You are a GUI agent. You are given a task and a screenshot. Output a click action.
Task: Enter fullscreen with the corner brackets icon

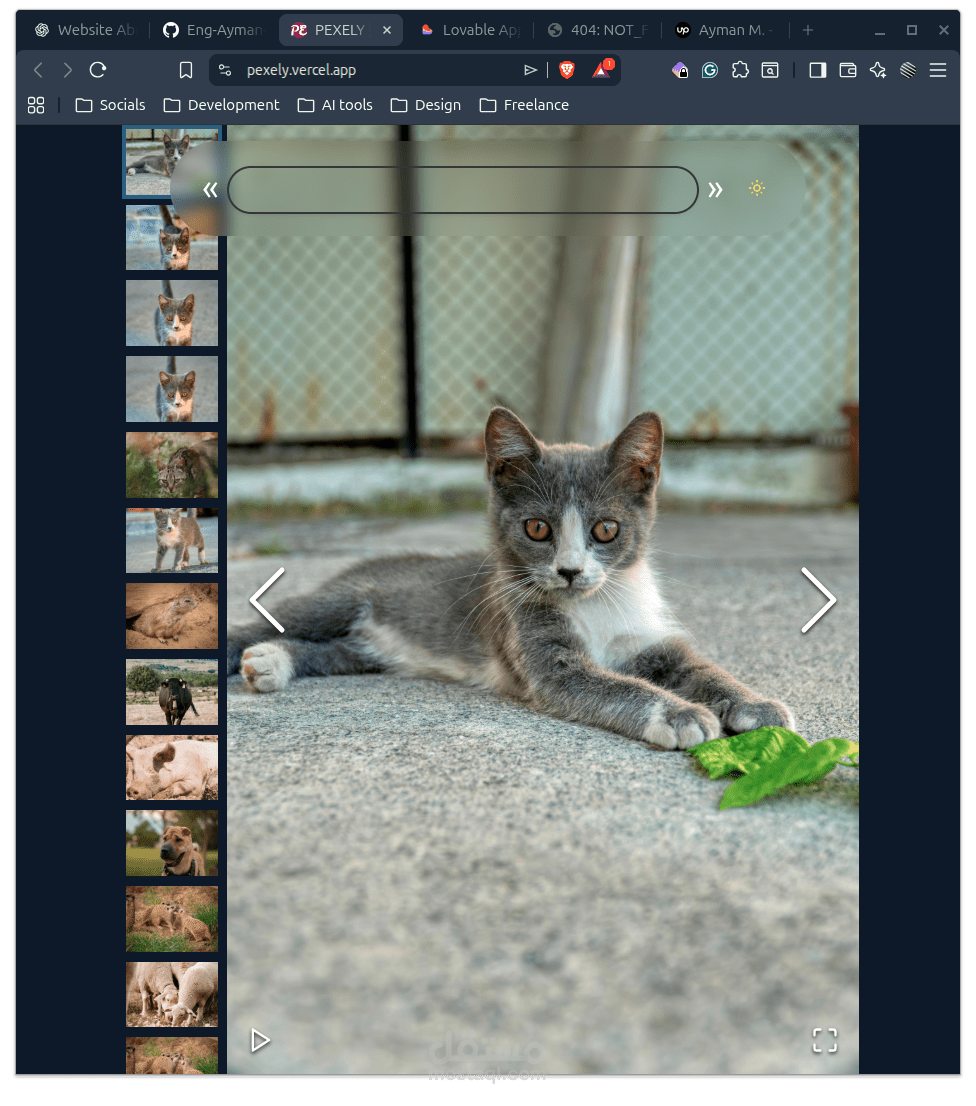824,1040
